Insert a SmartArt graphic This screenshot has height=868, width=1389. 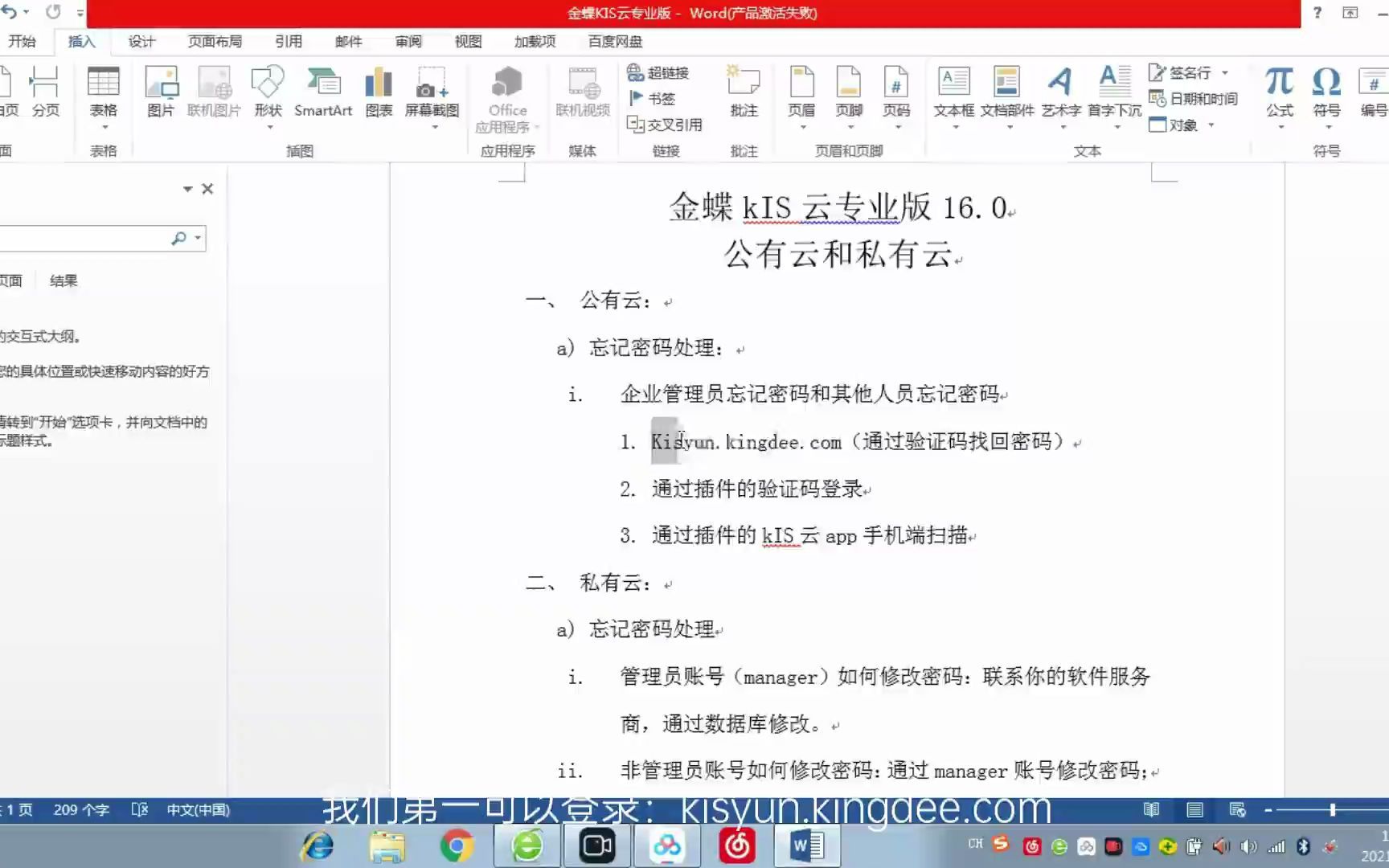coord(323,92)
